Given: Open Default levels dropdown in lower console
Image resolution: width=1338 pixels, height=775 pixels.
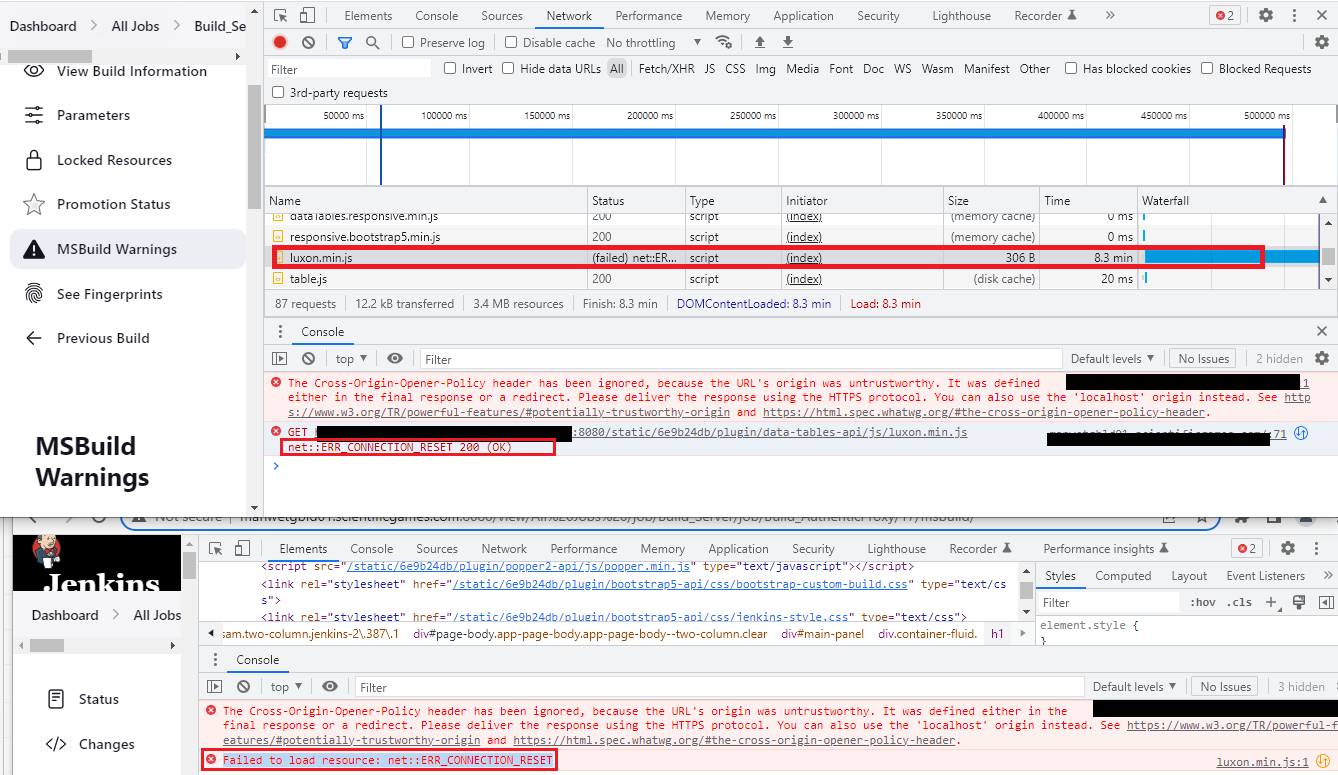Looking at the screenshot, I should pos(1135,687).
